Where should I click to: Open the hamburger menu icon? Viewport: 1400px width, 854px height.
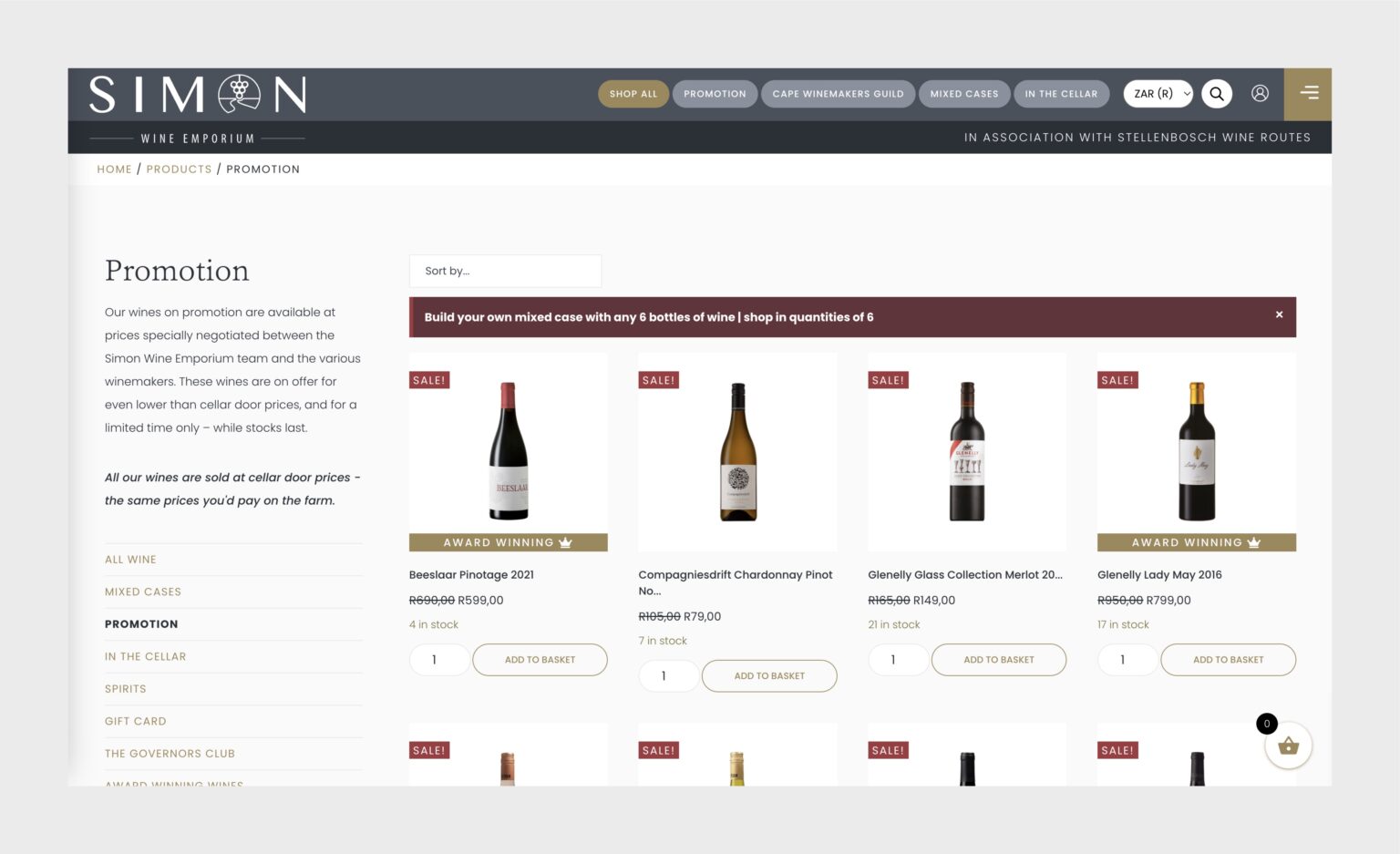[x=1309, y=94]
